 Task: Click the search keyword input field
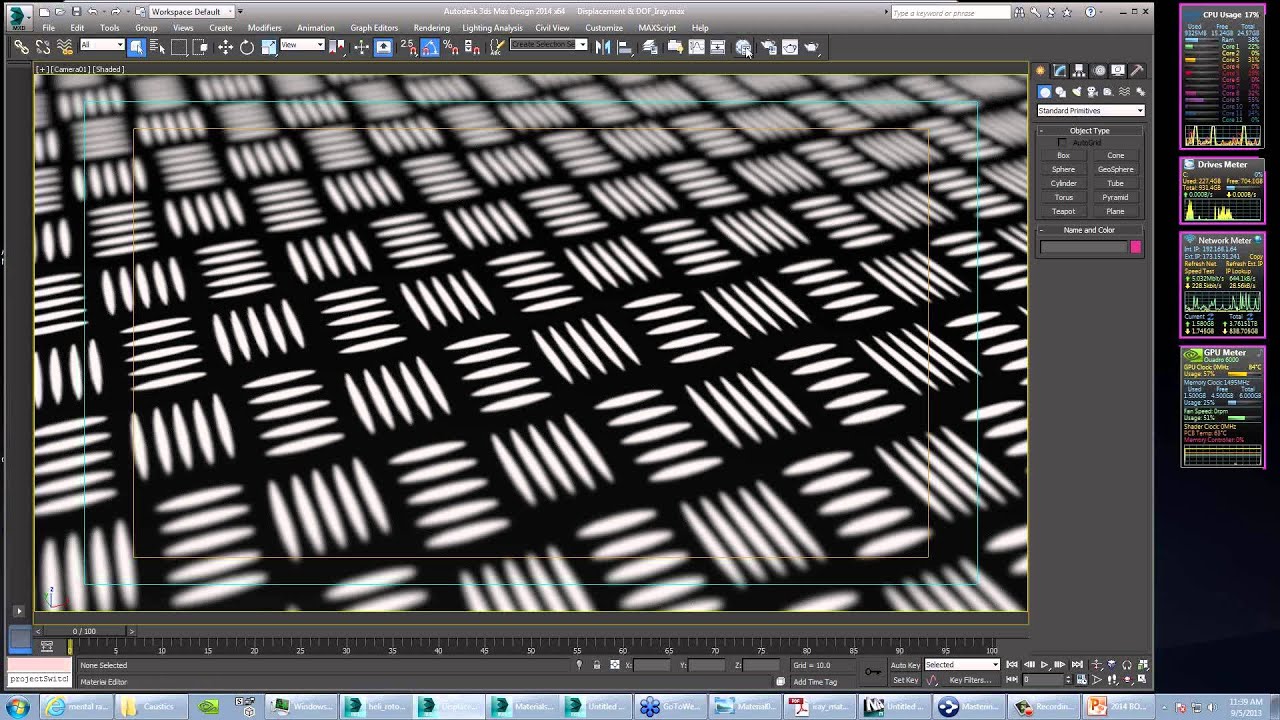pos(950,12)
